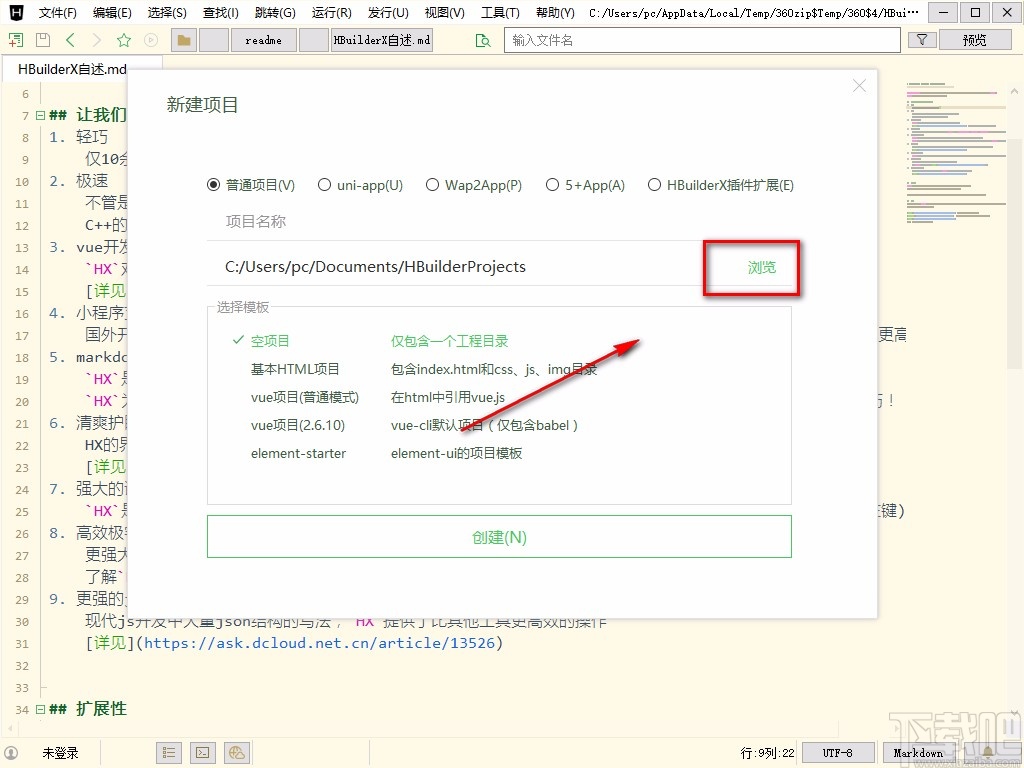The width and height of the screenshot is (1024, 768).
Task: Click the code minimap preview
Action: coord(956,153)
